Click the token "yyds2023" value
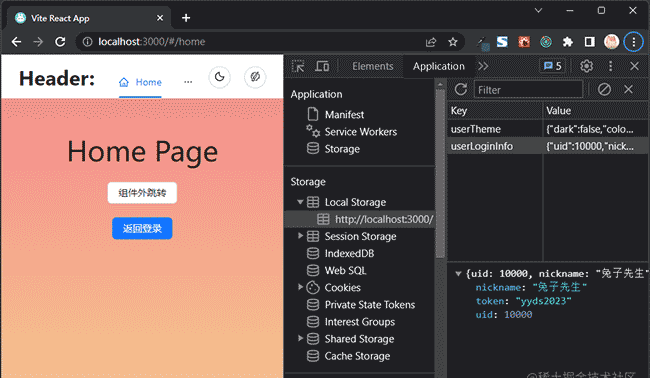This screenshot has height=378, width=650. (543, 301)
